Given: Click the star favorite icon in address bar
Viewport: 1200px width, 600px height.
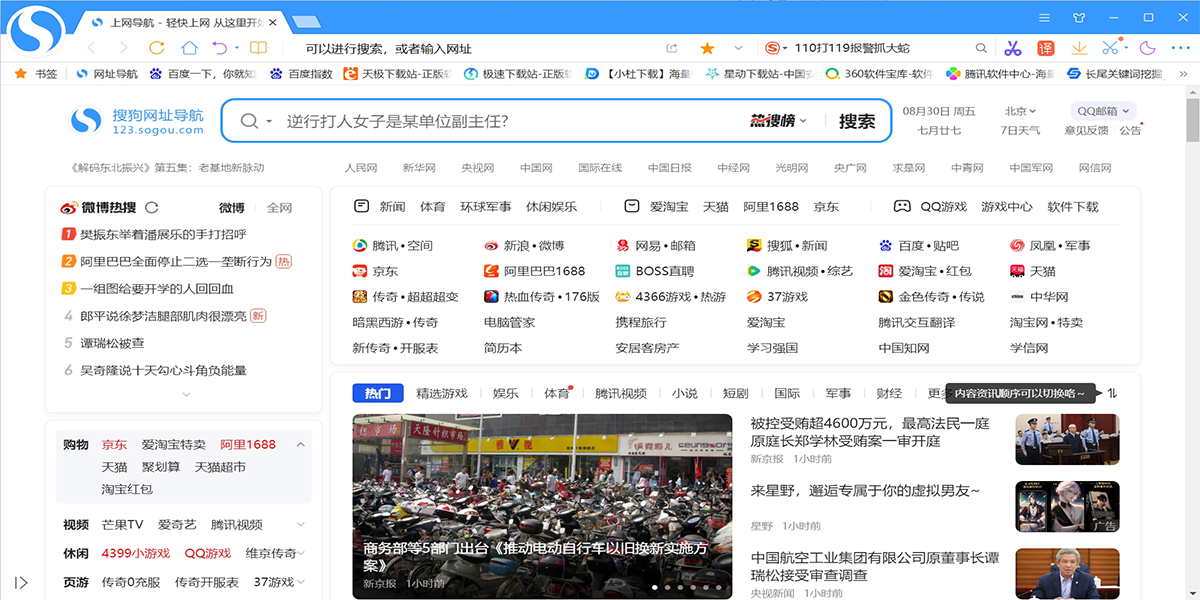Looking at the screenshot, I should click(707, 48).
